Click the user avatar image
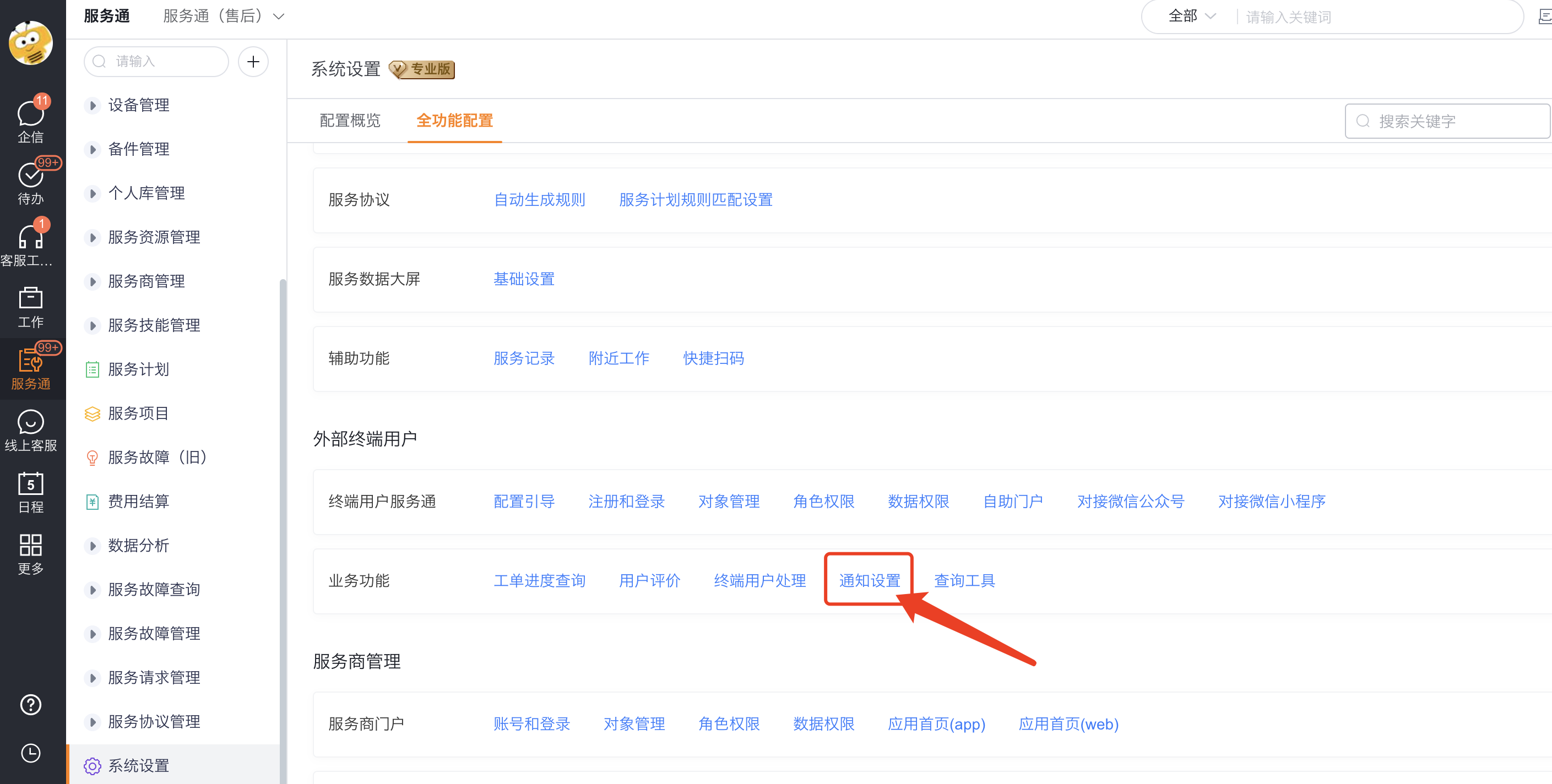This screenshot has width=1552, height=784. click(30, 42)
